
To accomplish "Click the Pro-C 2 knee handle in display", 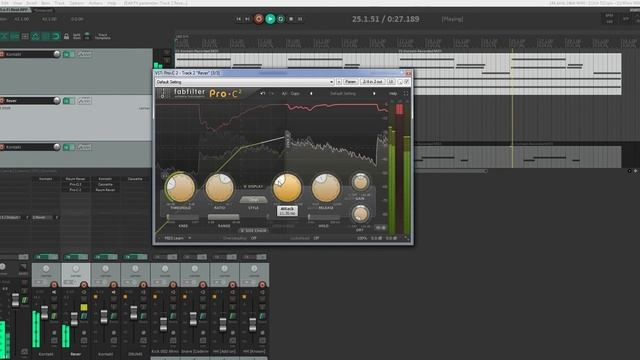I will click(x=287, y=139).
